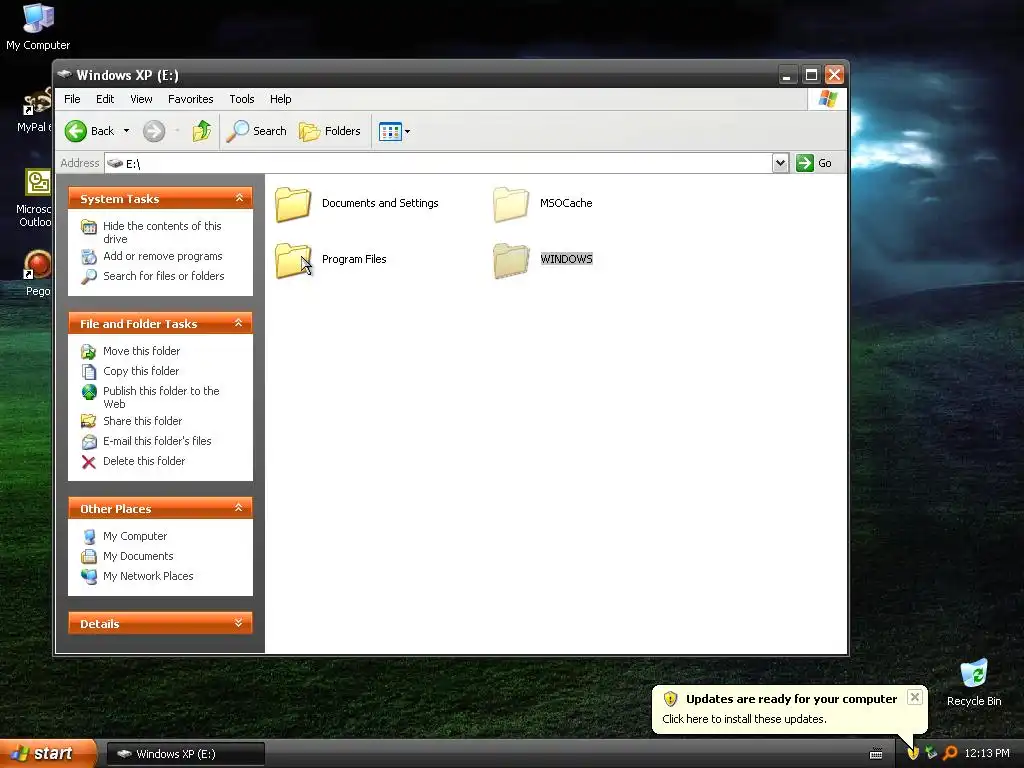The width and height of the screenshot is (1024, 768).
Task: Select the MSOCache folder icon
Action: [511, 204]
